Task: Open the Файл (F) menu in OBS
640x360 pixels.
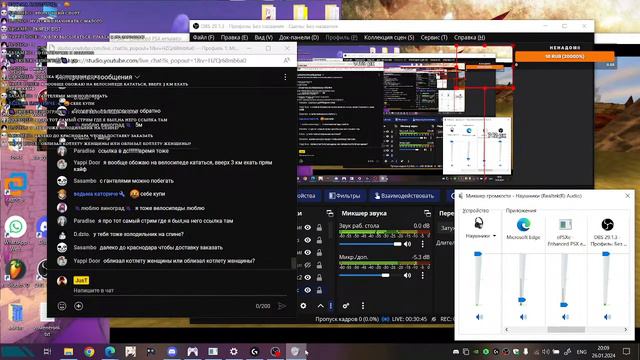Action: (x=203, y=38)
